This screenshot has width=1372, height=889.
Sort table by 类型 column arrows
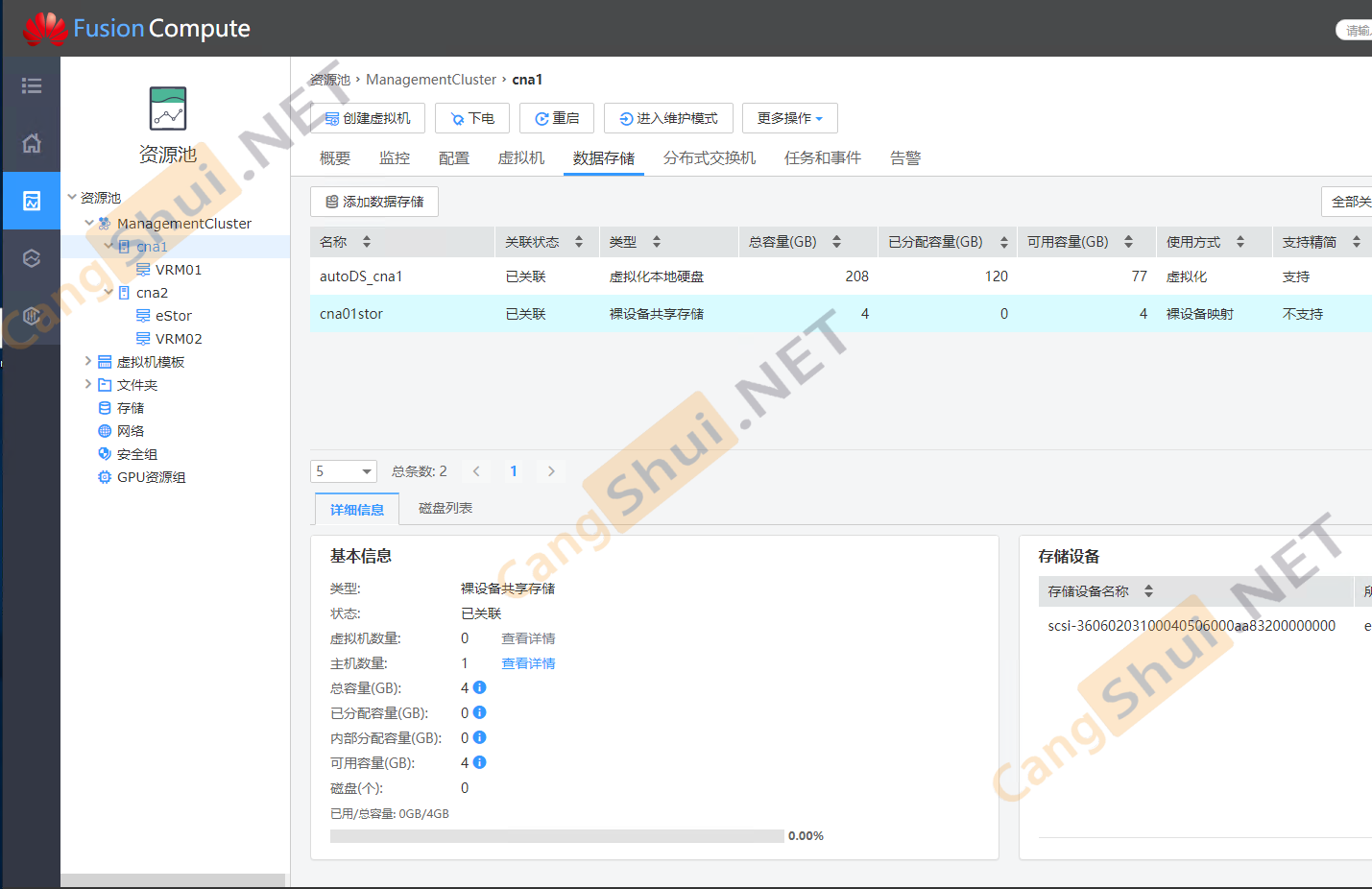tap(657, 242)
